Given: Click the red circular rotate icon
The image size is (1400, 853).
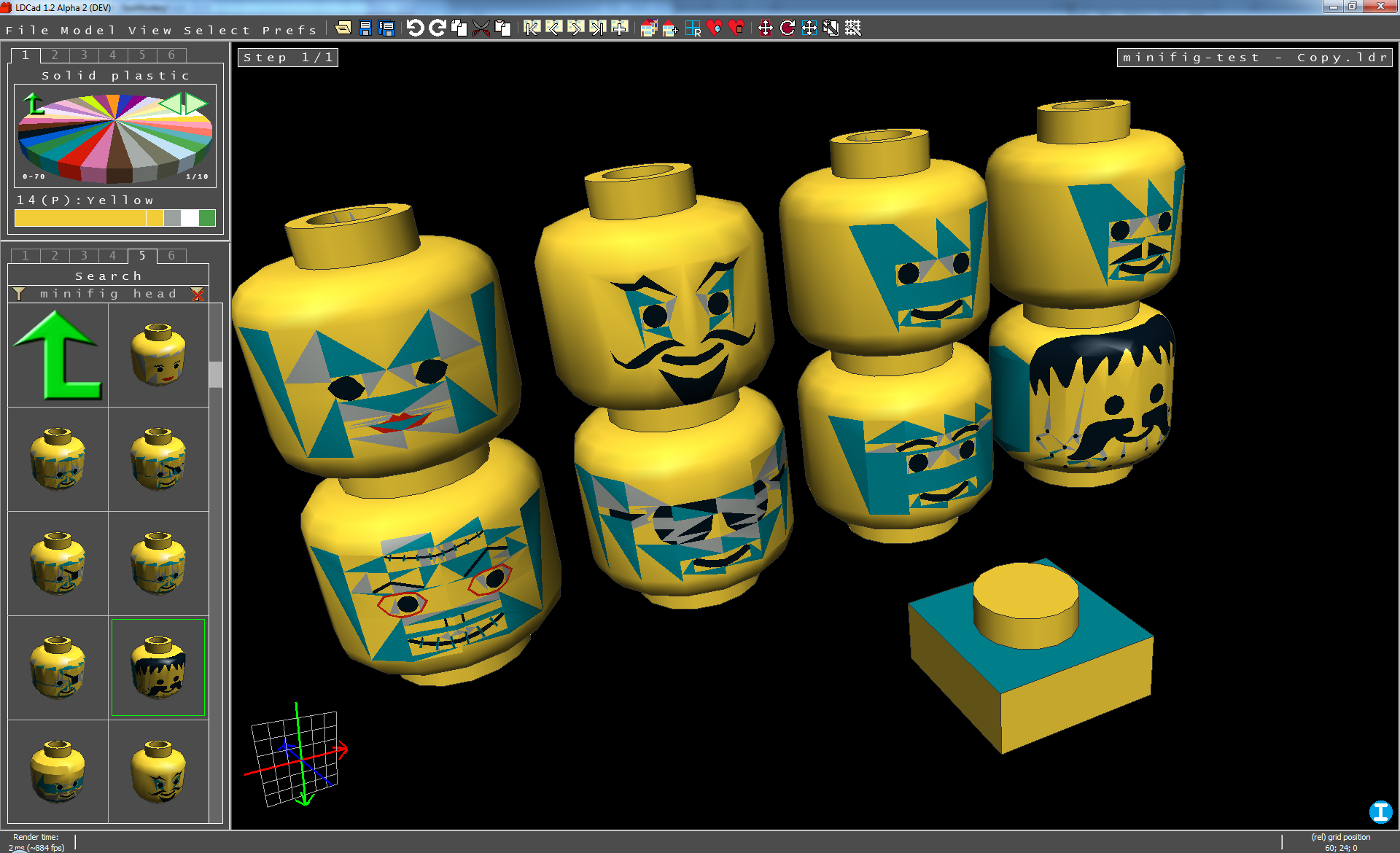Looking at the screenshot, I should [x=787, y=28].
